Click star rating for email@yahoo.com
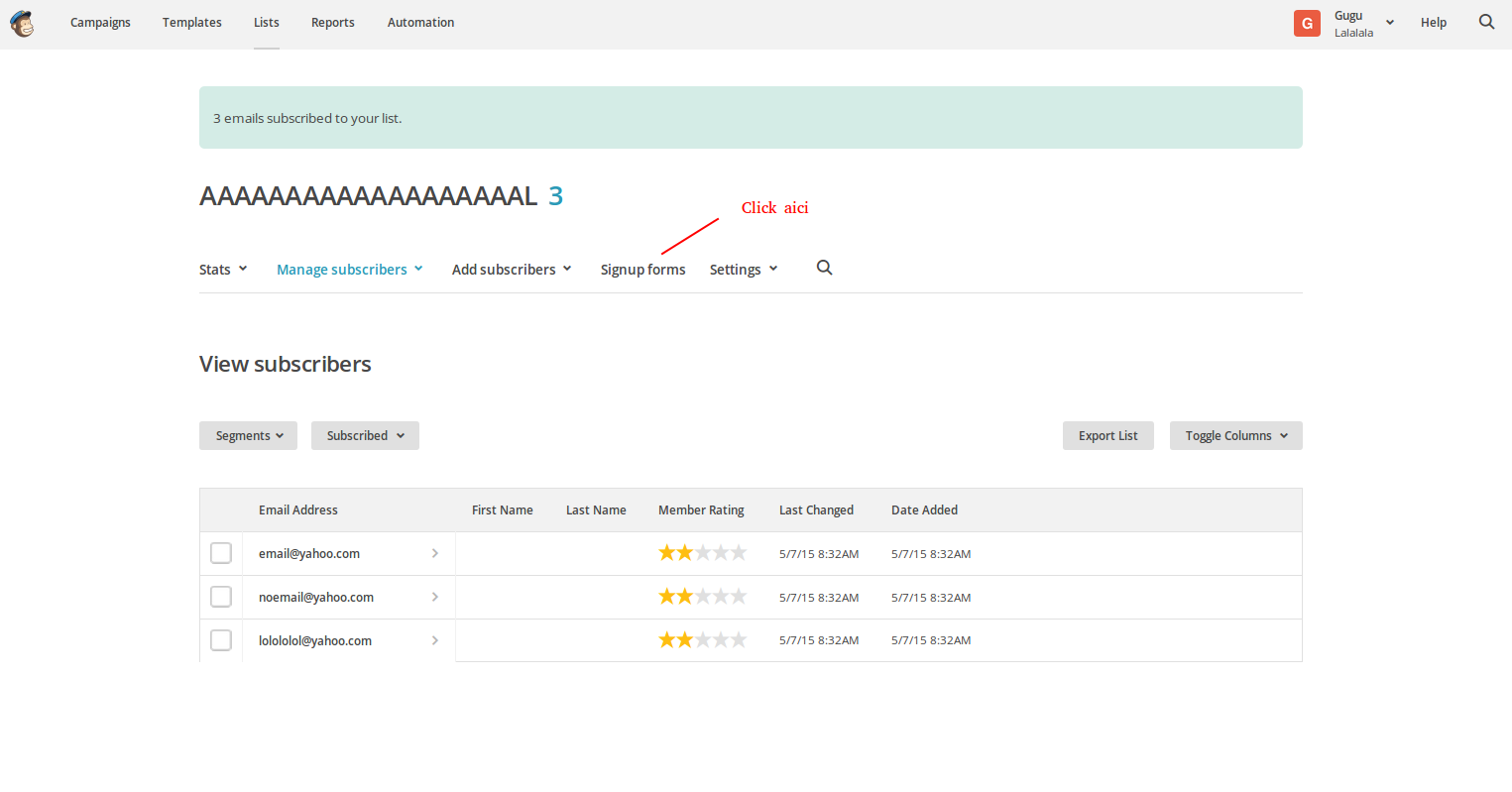Viewport: 1512px width, 792px height. (702, 553)
